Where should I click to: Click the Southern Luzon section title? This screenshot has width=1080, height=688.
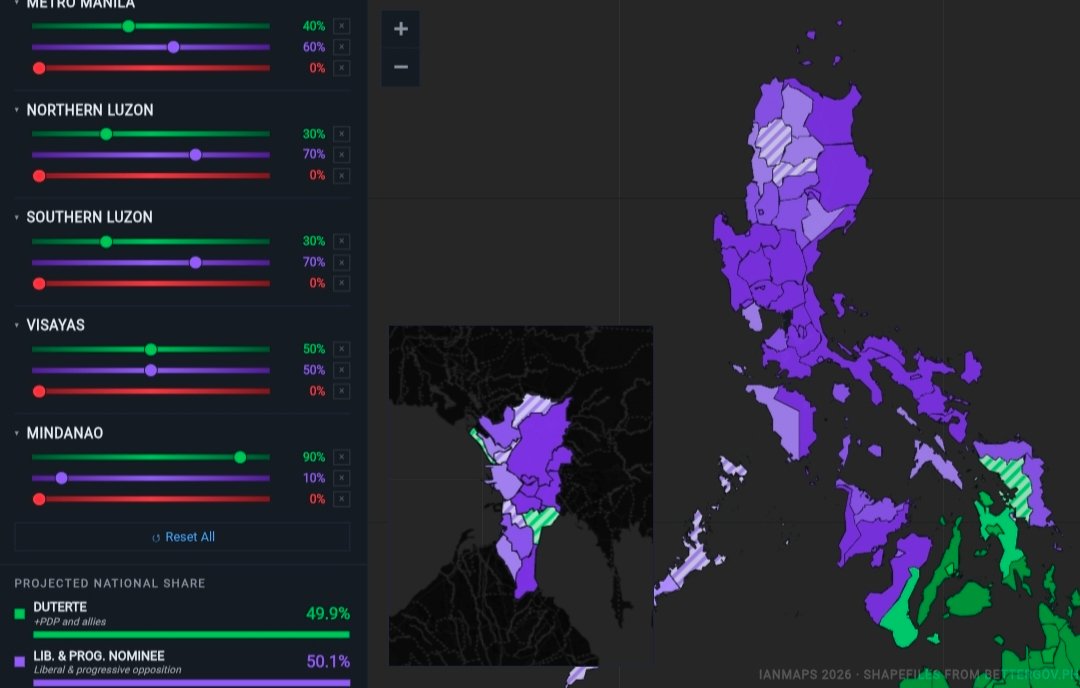(x=90, y=218)
